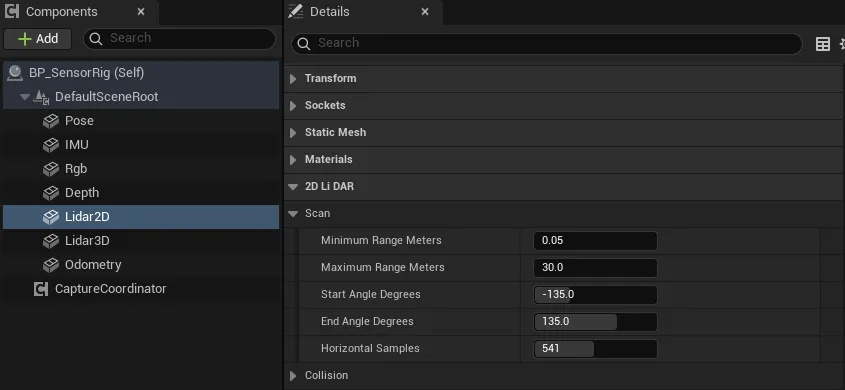845x390 pixels.
Task: Focus the Details panel search field
Action: (546, 43)
